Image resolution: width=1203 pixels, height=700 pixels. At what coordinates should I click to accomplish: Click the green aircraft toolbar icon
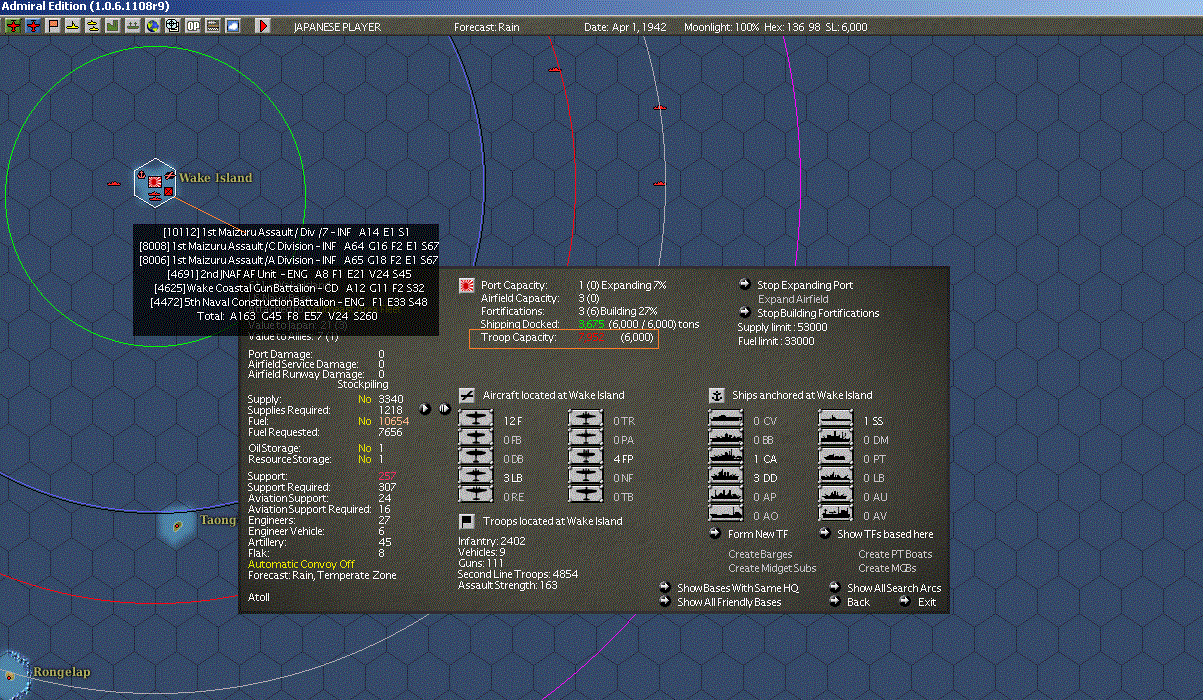click(13, 25)
